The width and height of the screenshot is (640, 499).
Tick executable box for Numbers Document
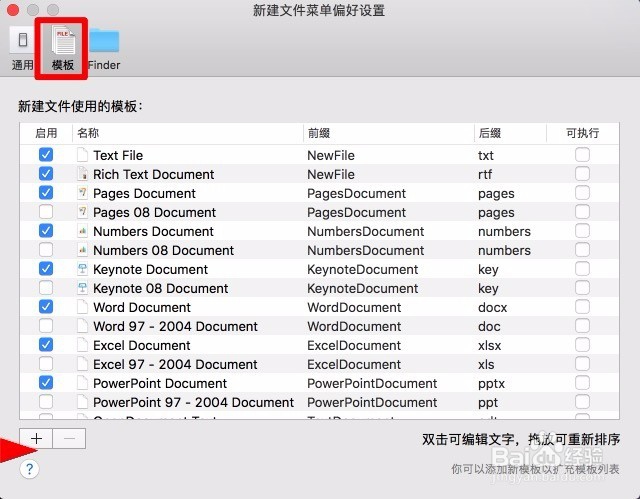coord(582,231)
